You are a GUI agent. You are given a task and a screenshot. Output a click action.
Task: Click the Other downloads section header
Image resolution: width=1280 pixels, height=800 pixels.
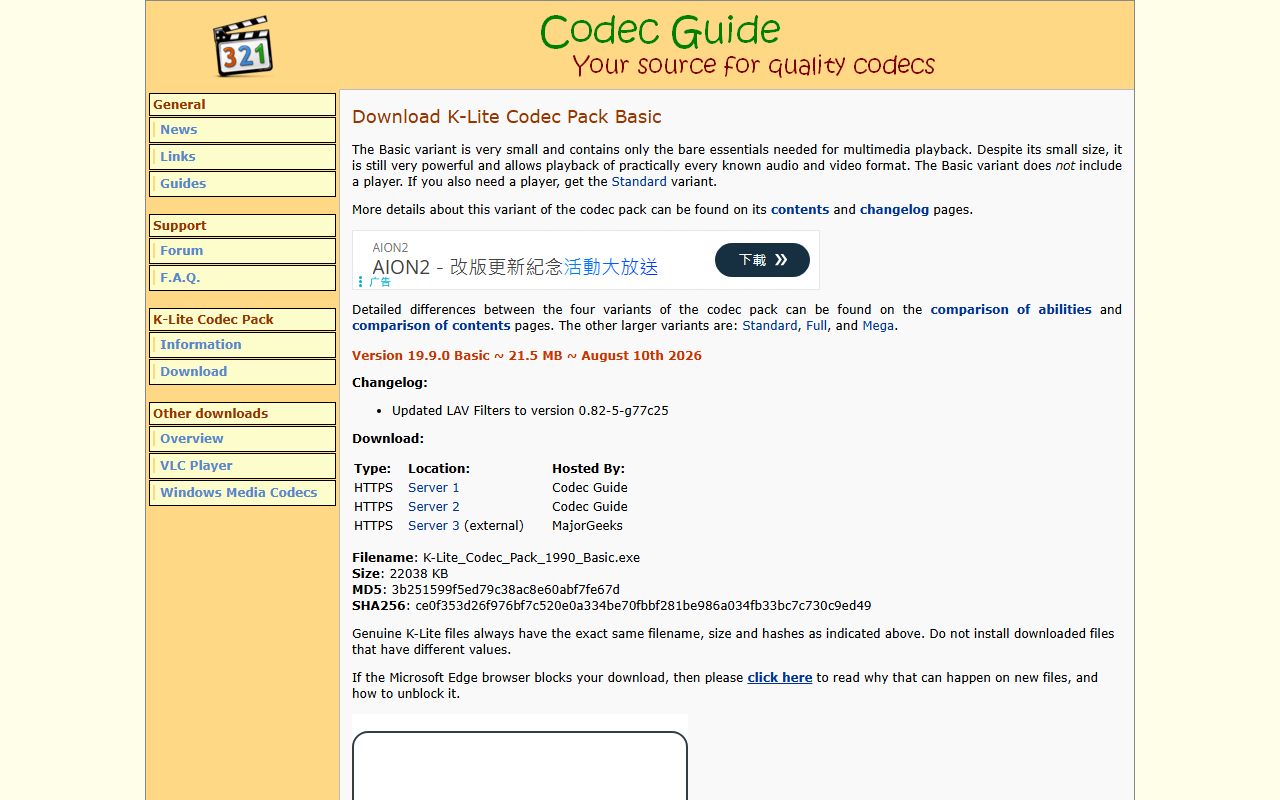[243, 414]
